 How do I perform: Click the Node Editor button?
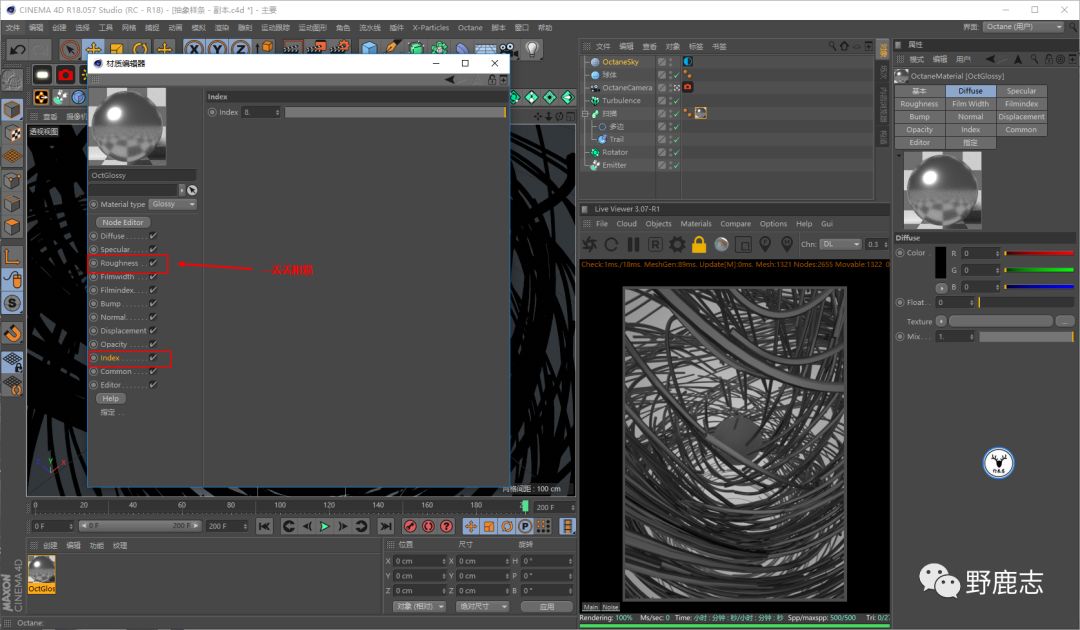[x=123, y=222]
